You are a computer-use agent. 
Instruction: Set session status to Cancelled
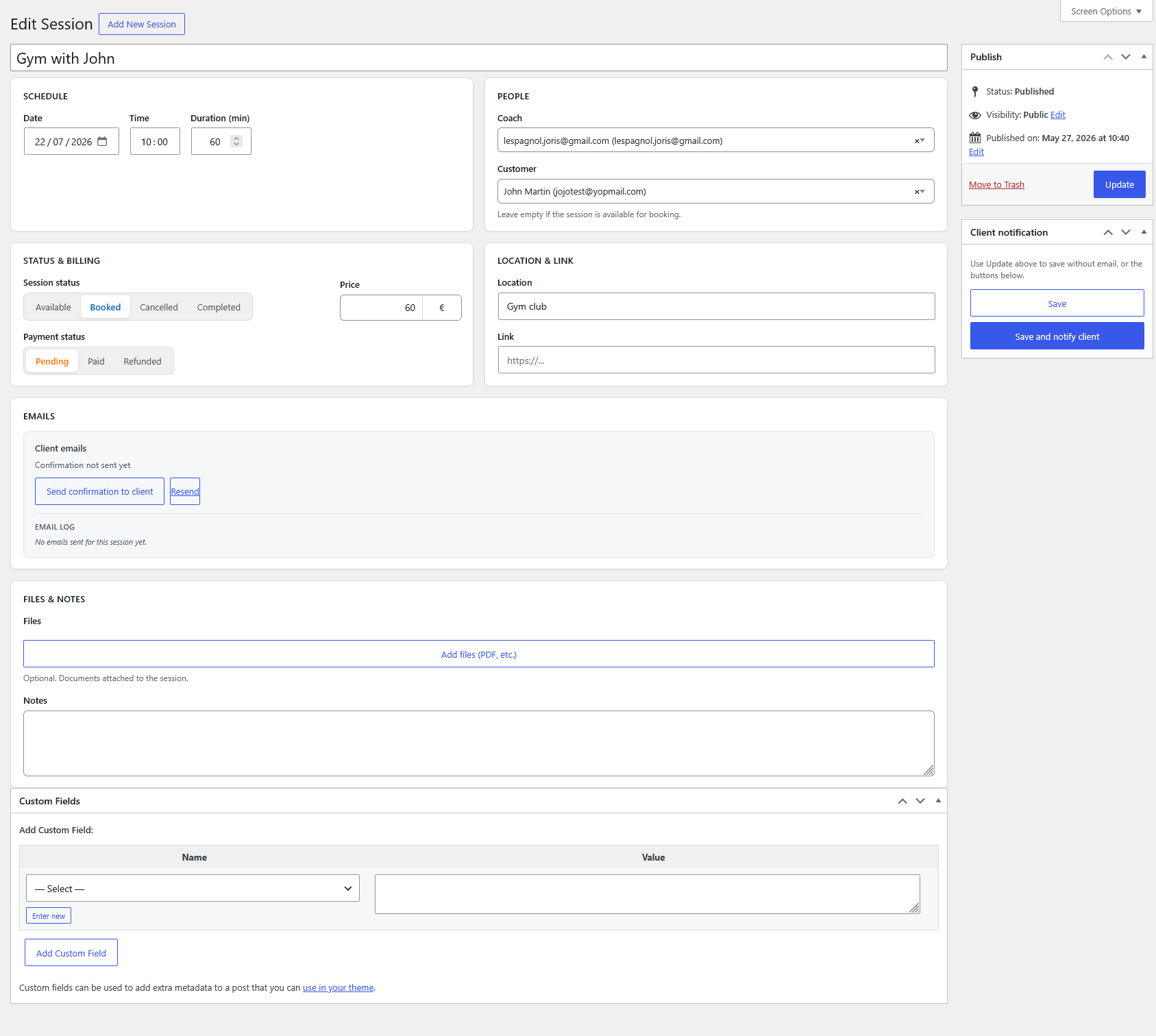(159, 307)
